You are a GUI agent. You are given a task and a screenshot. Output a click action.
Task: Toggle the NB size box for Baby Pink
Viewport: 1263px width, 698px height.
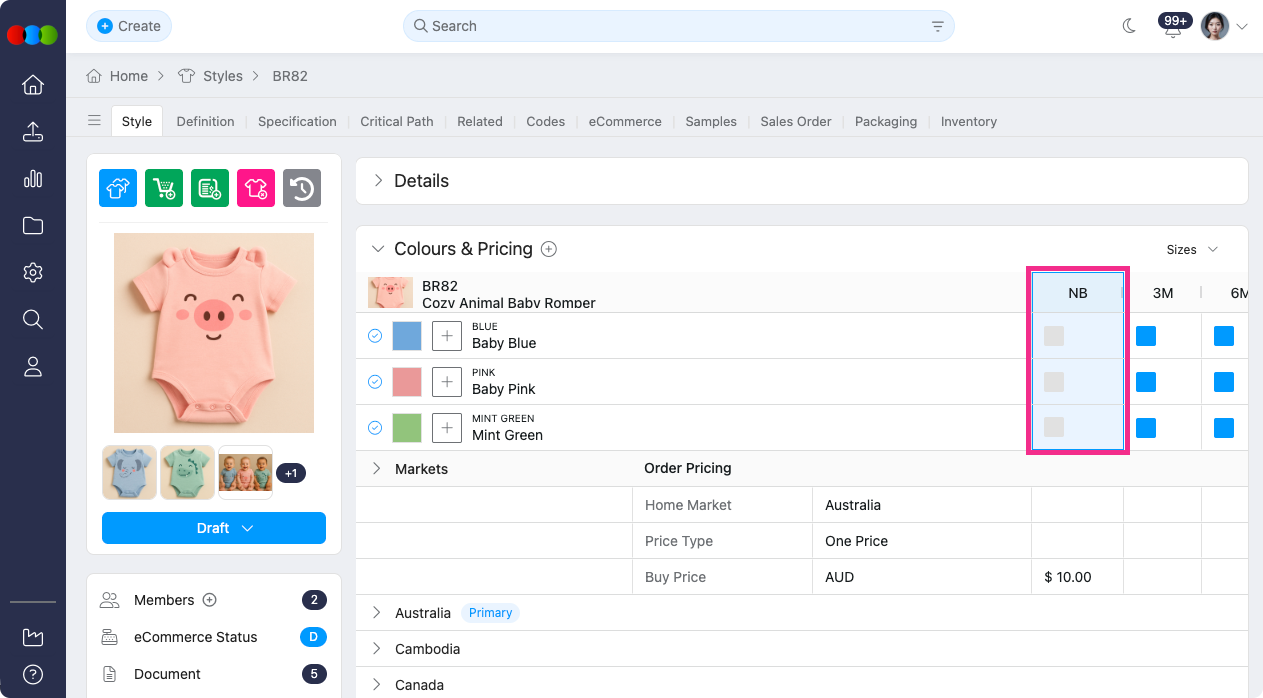click(1054, 382)
